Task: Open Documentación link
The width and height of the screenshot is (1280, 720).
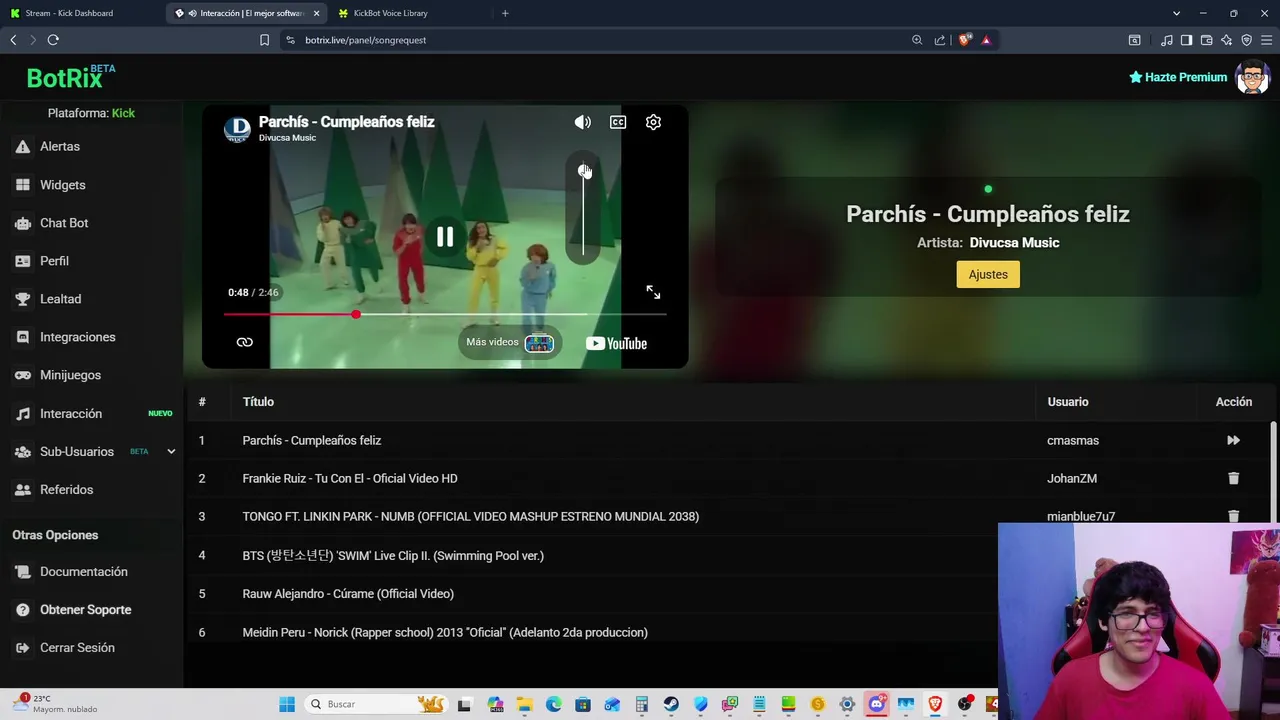Action: coord(83,571)
